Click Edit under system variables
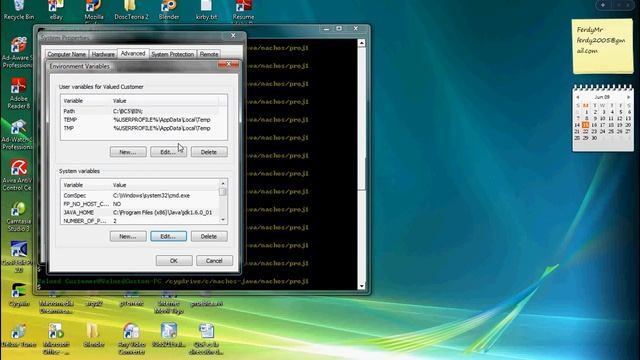Viewport: 640px width, 360px height. [168, 236]
